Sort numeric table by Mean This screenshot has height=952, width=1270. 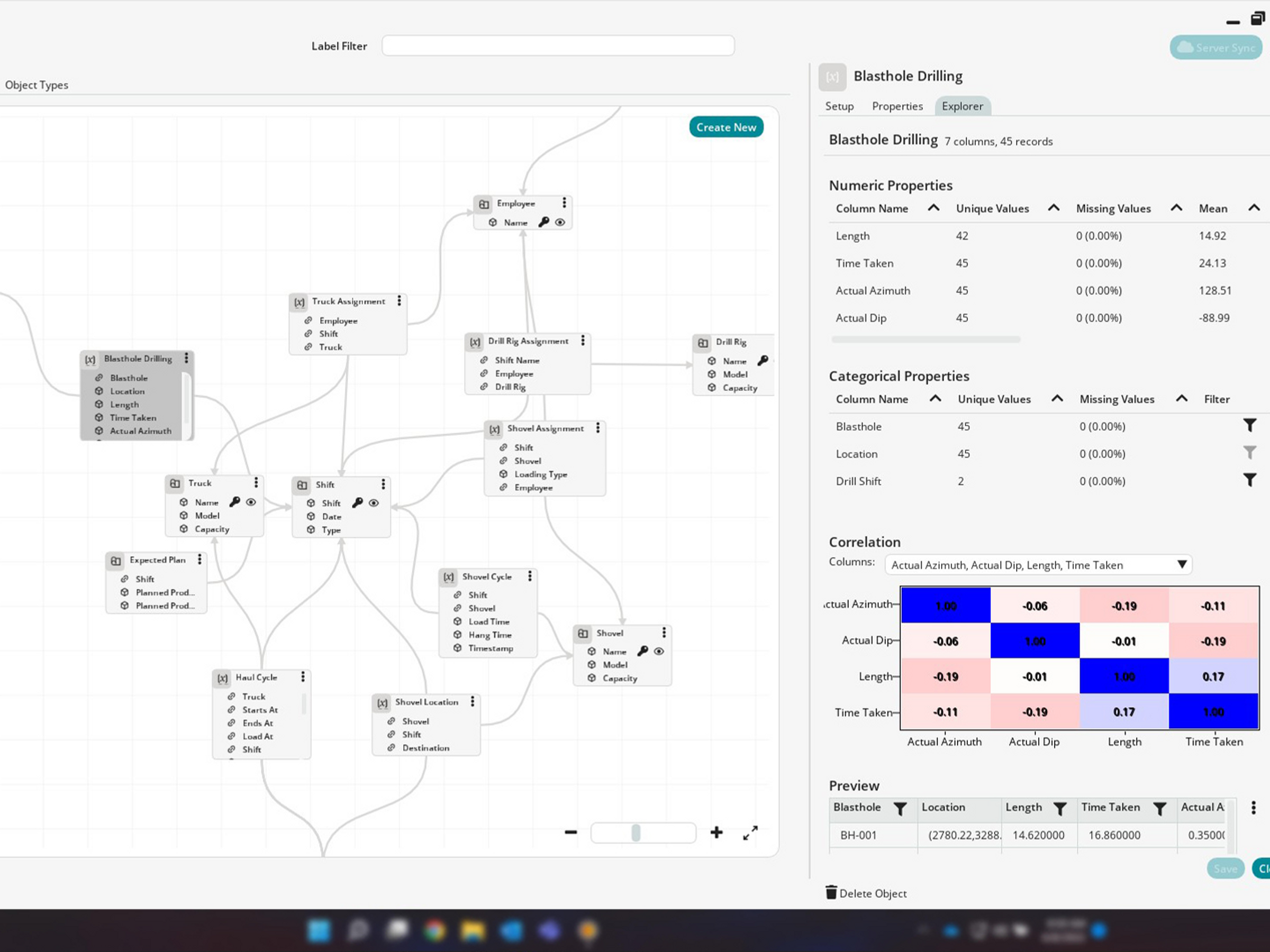tap(1255, 208)
